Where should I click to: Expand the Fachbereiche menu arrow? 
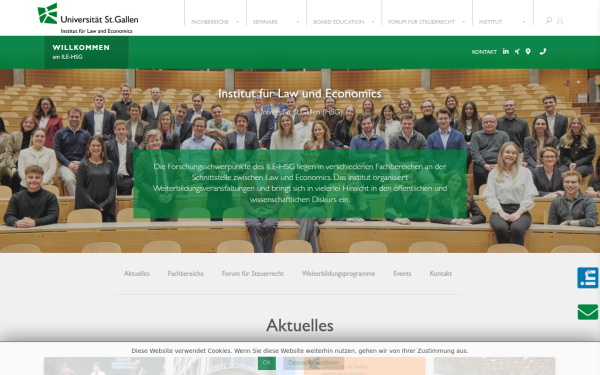(237, 22)
